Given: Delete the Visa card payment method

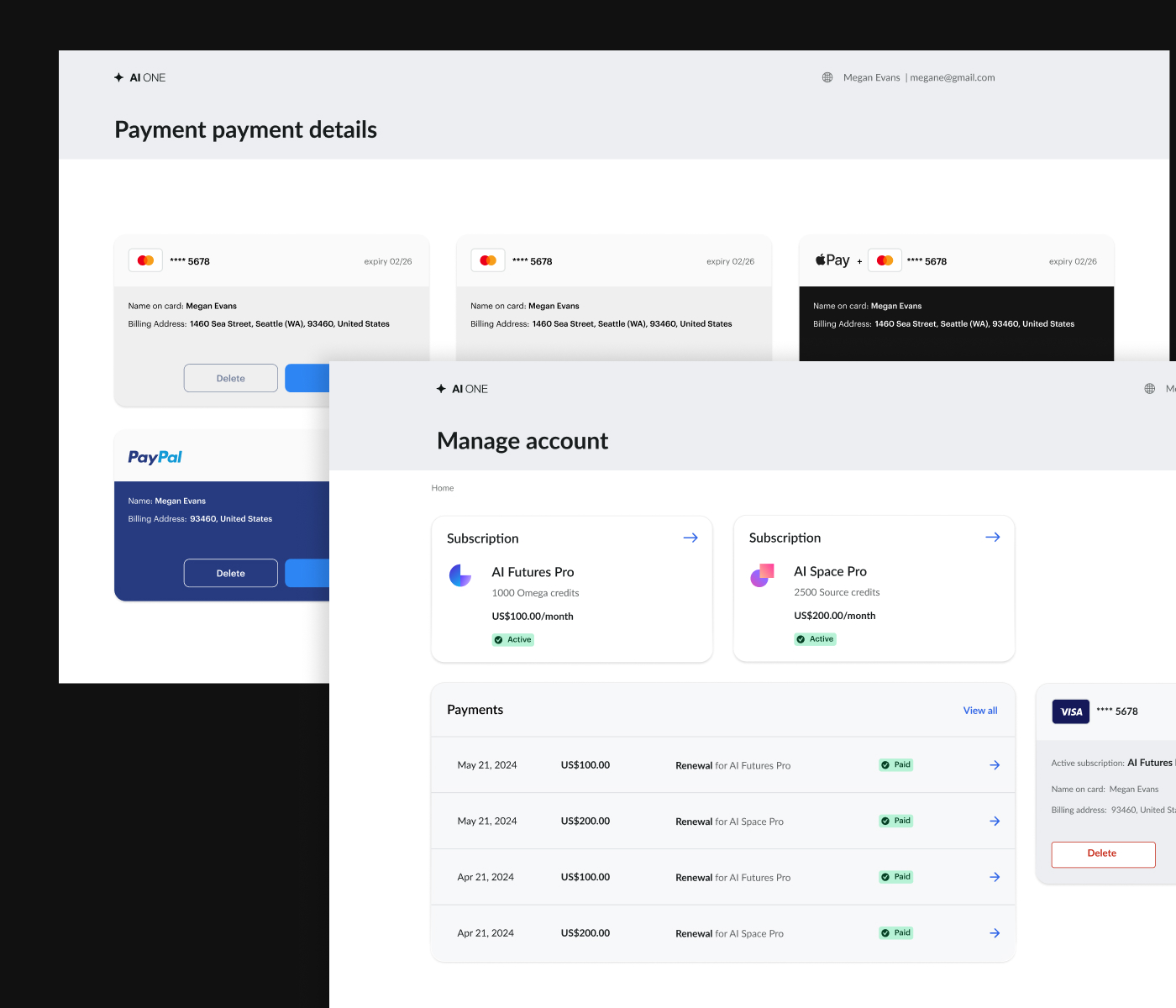Looking at the screenshot, I should click(1103, 854).
